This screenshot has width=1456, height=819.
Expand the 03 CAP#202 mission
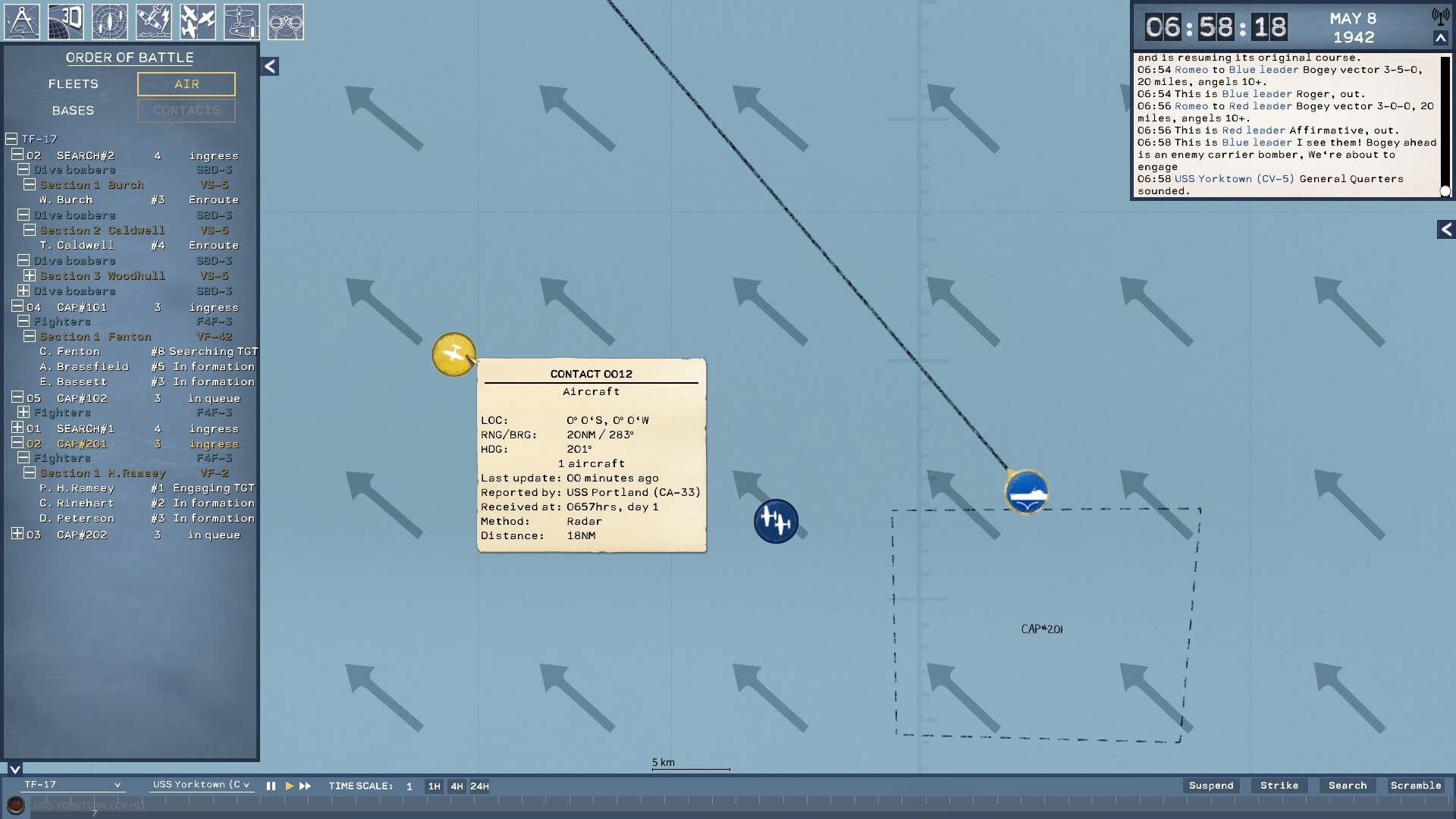(x=17, y=534)
